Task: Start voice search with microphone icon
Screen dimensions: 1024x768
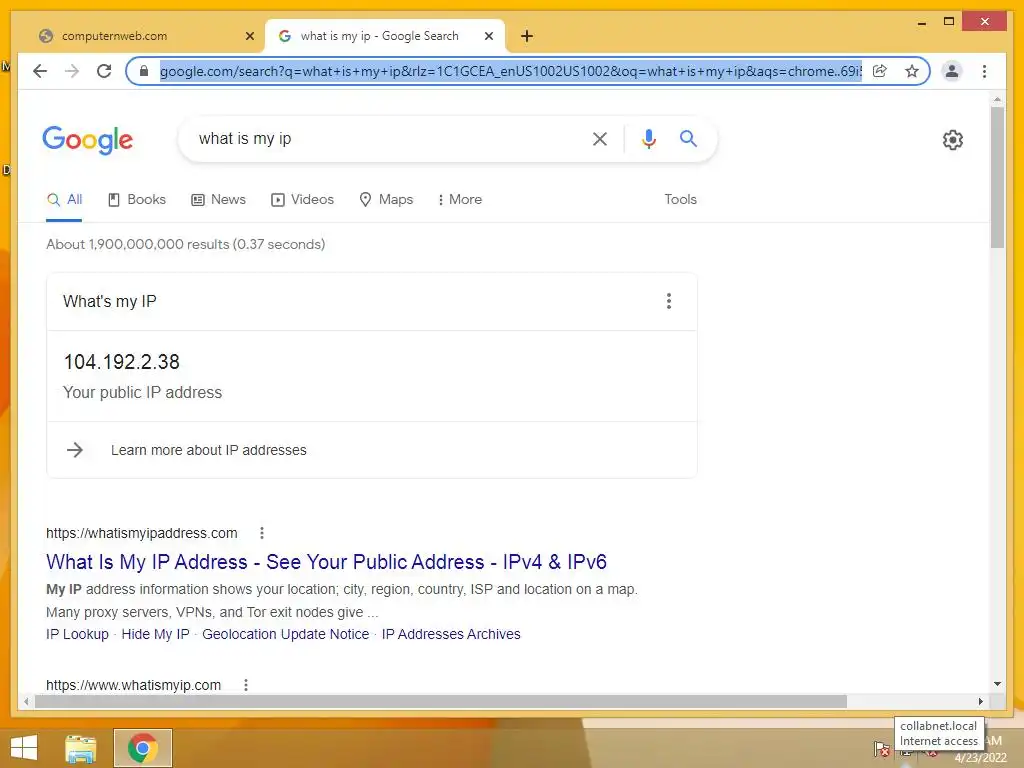Action: click(648, 138)
